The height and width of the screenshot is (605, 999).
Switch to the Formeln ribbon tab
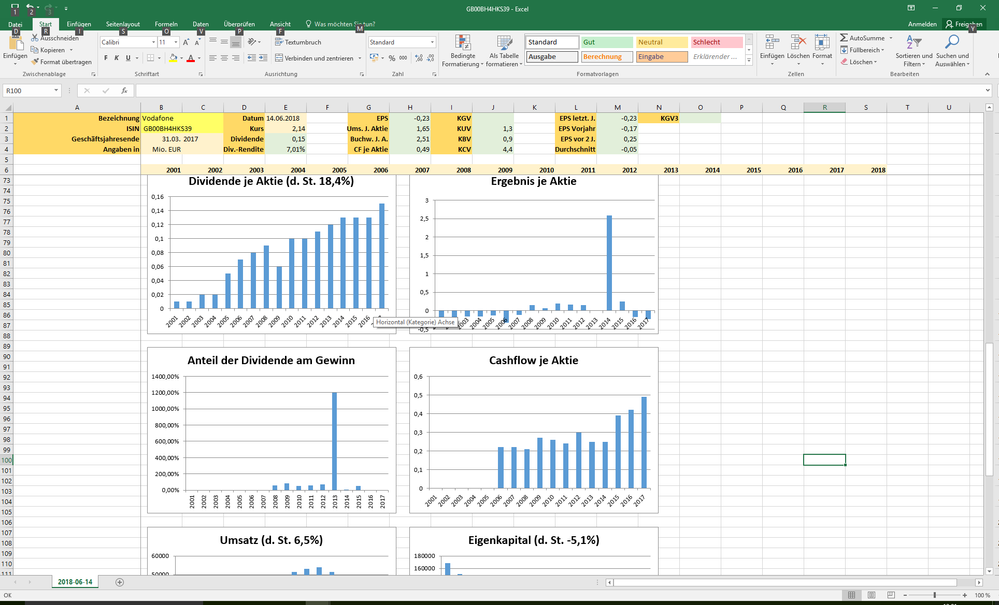[x=166, y=23]
